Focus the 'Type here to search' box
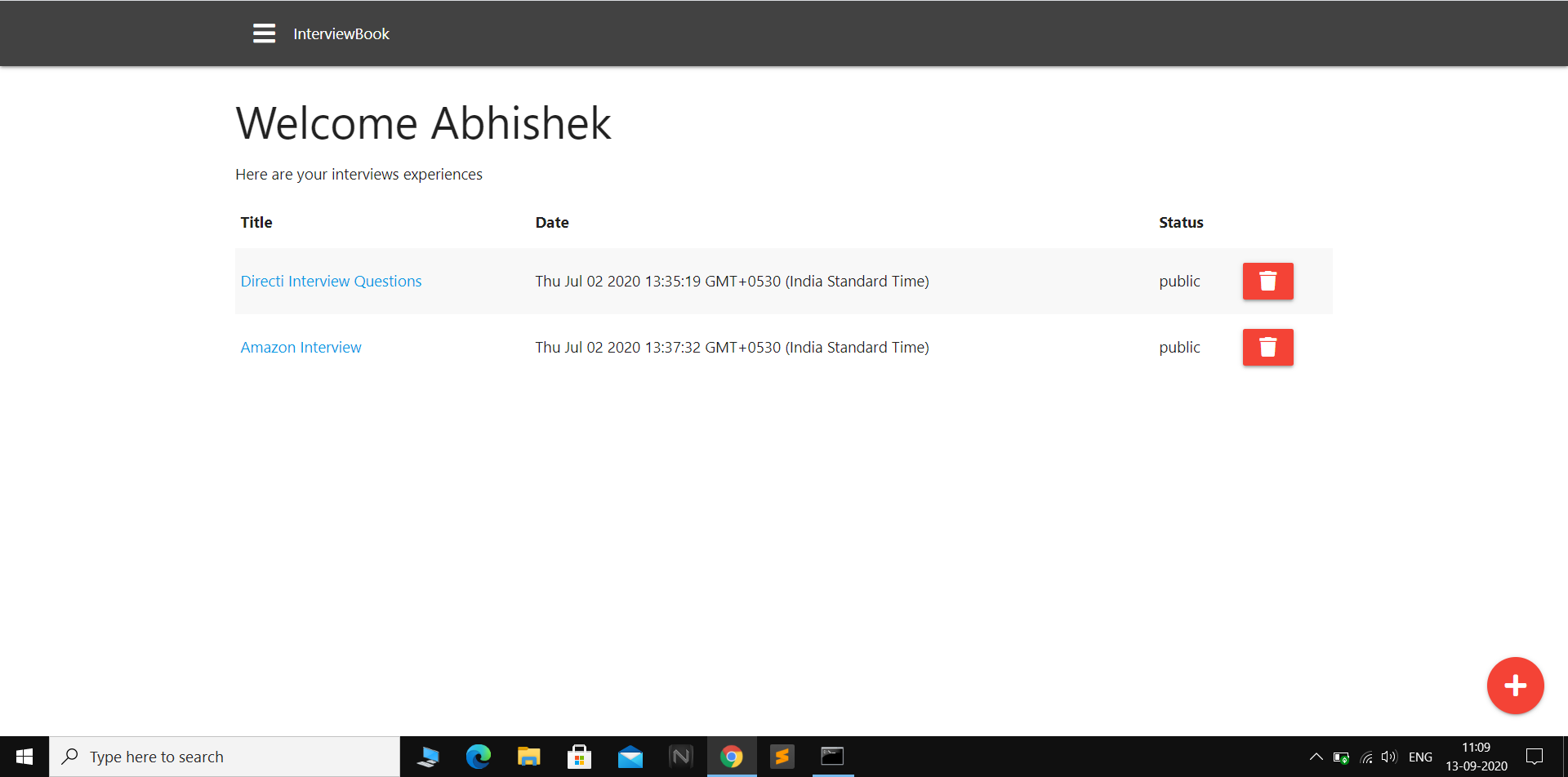The image size is (1568, 777). coord(225,757)
